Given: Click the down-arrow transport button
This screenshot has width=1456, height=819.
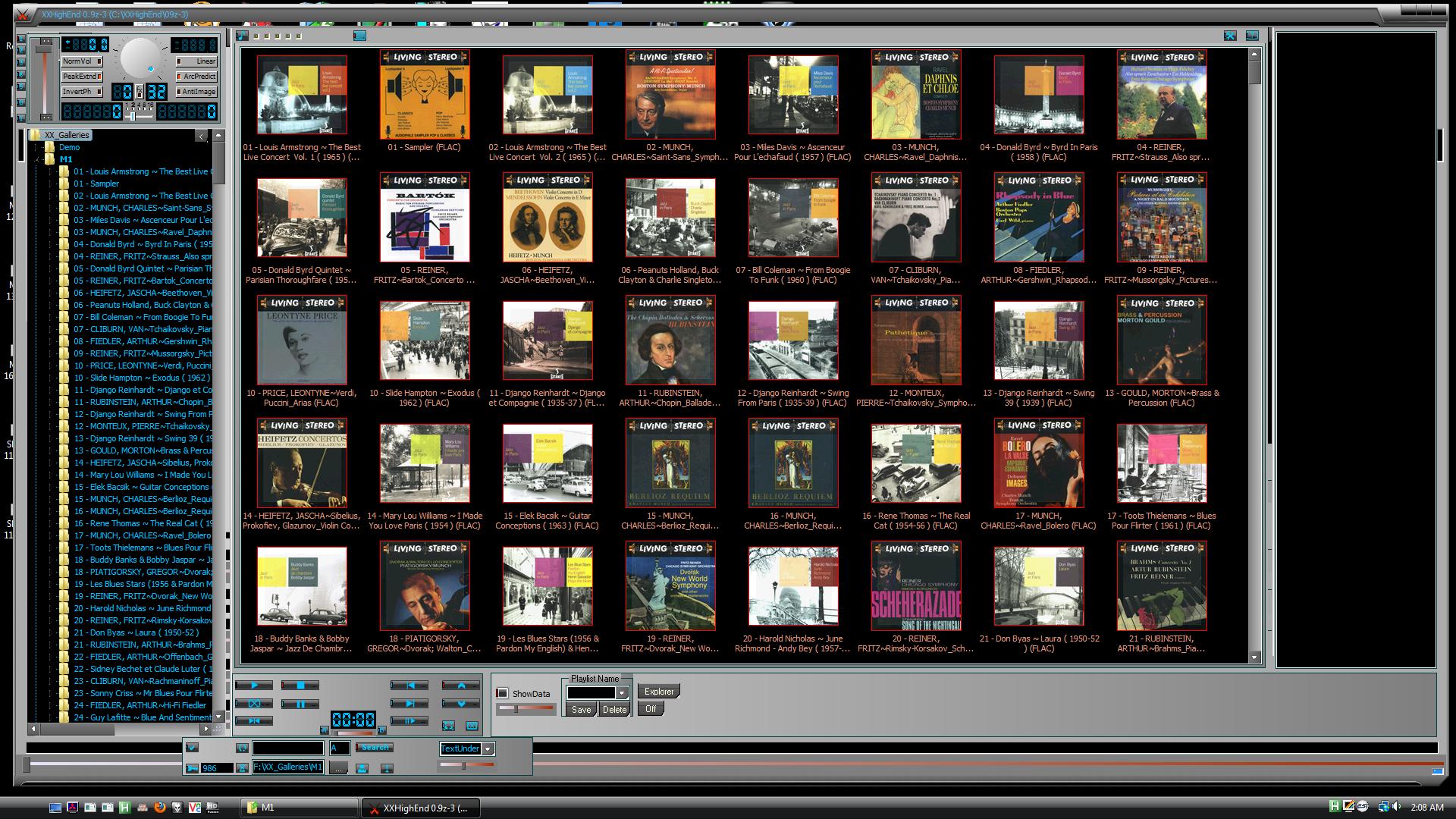Looking at the screenshot, I should pos(461,704).
